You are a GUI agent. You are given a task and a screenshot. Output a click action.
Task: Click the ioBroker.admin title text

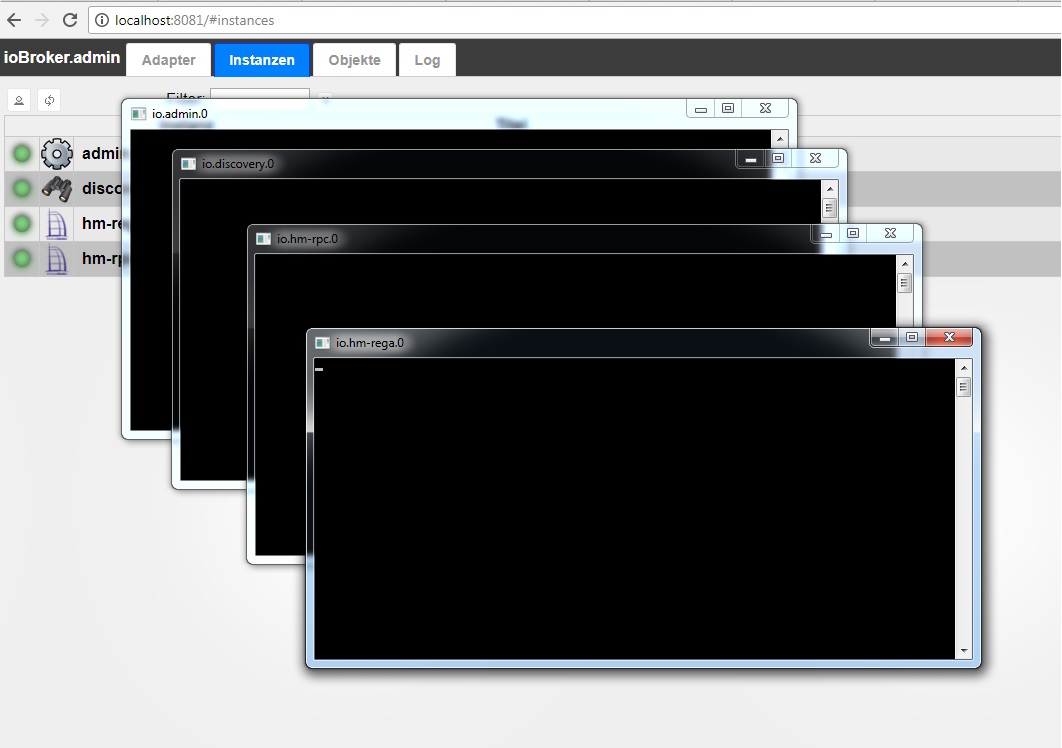click(x=61, y=57)
